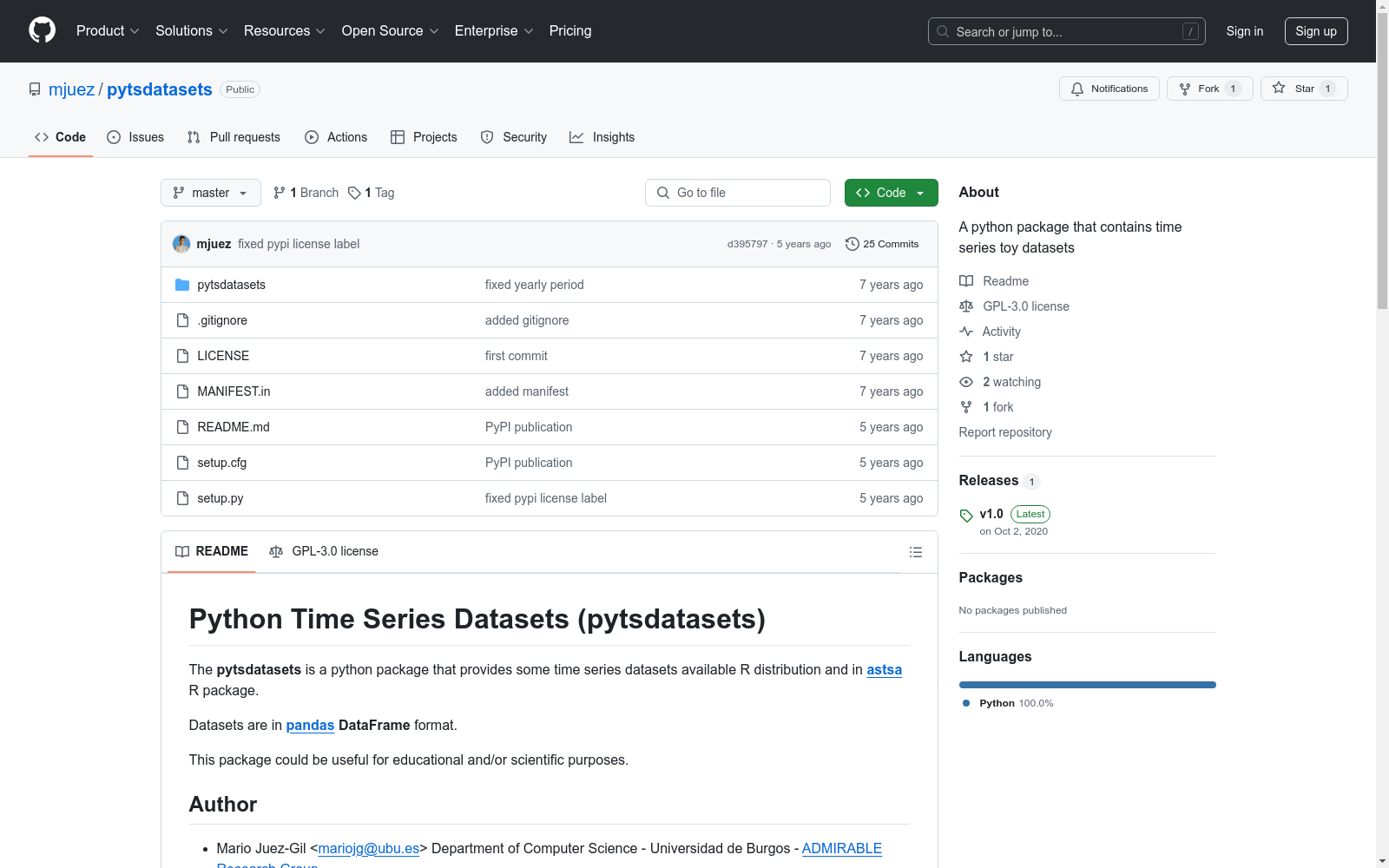The height and width of the screenshot is (868, 1389).
Task: Expand the Enterprise menu
Action: [494, 30]
